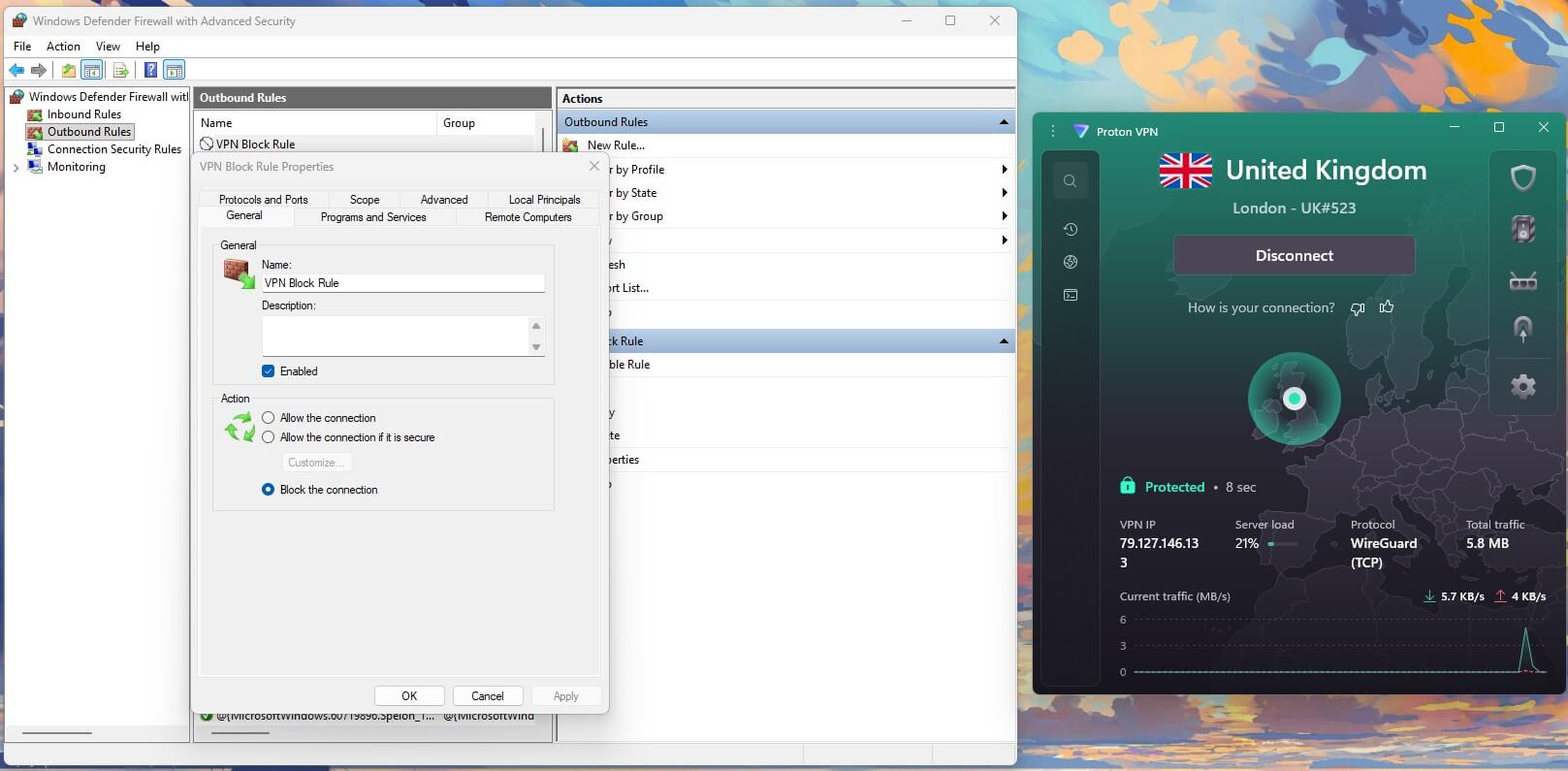The image size is (1568, 771).
Task: Close the VPN Block Rule Properties dialog
Action: click(x=594, y=167)
